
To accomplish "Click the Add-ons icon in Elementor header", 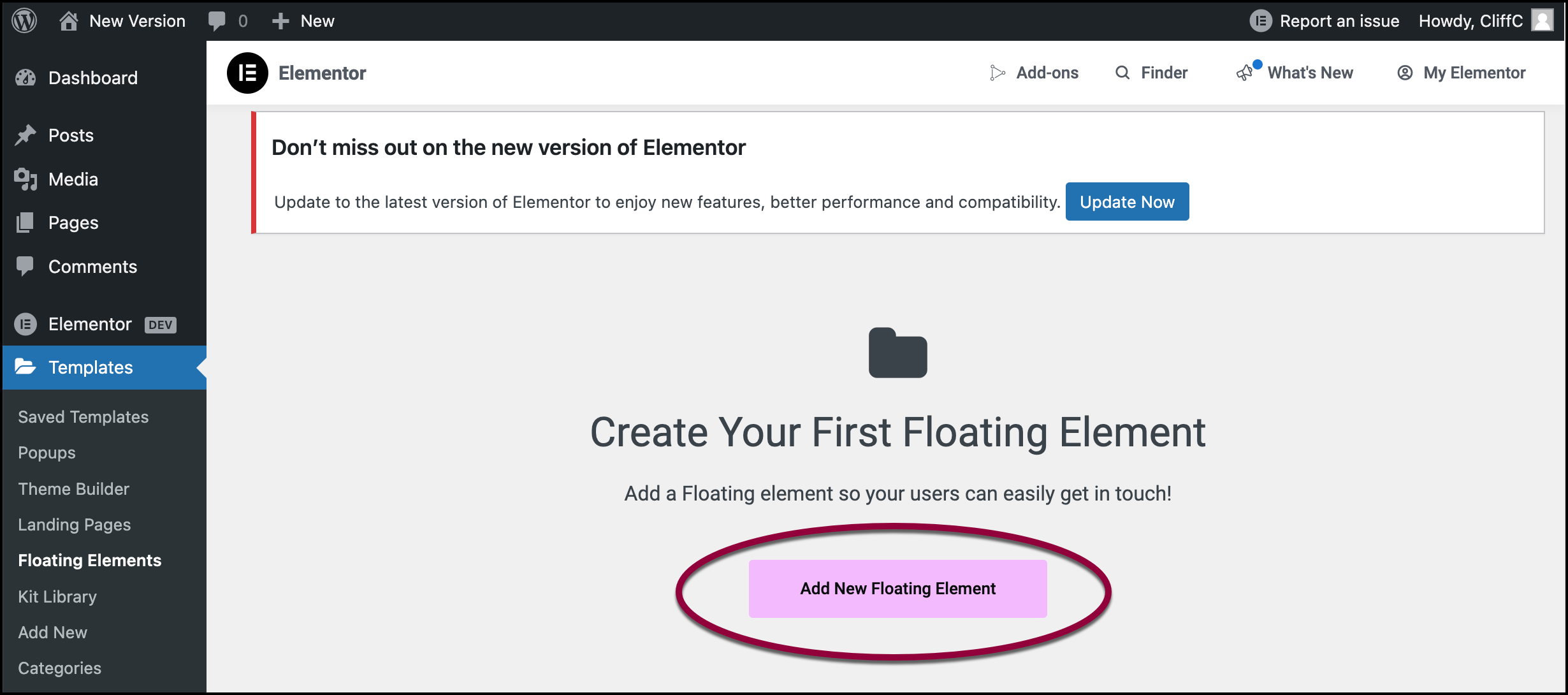I will click(998, 72).
